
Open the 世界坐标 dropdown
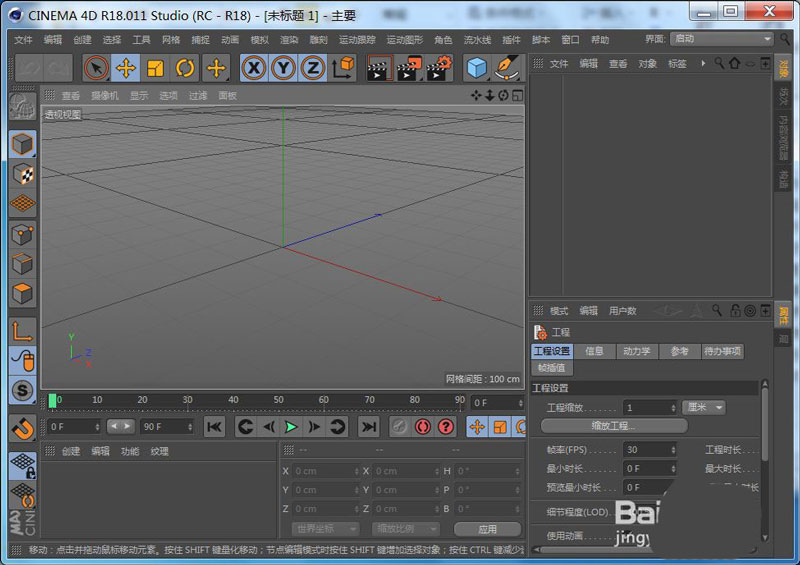[325, 529]
